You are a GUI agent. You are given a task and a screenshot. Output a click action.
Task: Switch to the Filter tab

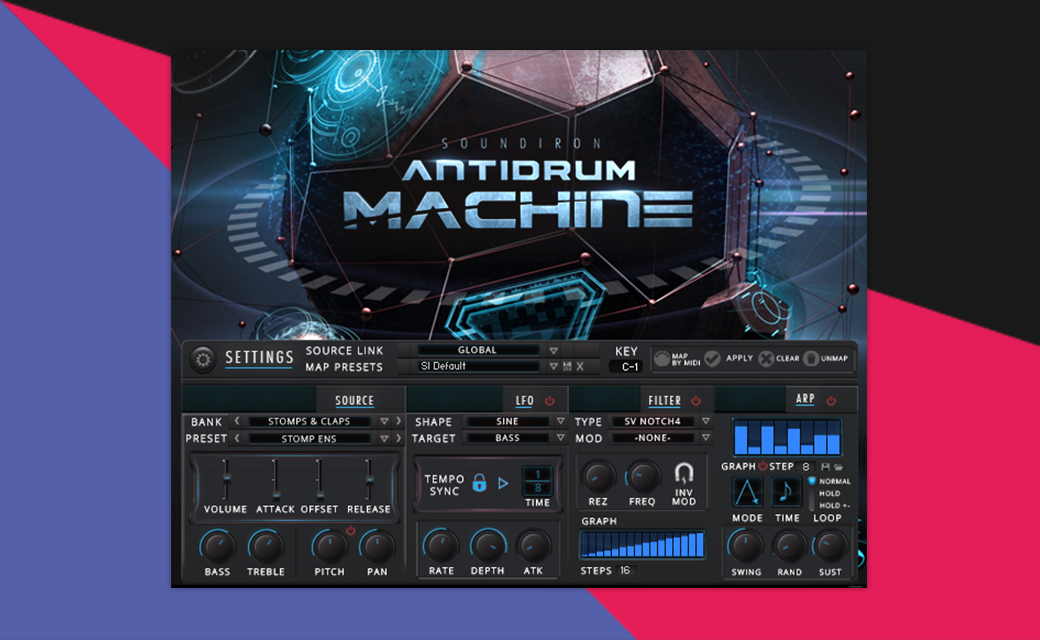665,401
